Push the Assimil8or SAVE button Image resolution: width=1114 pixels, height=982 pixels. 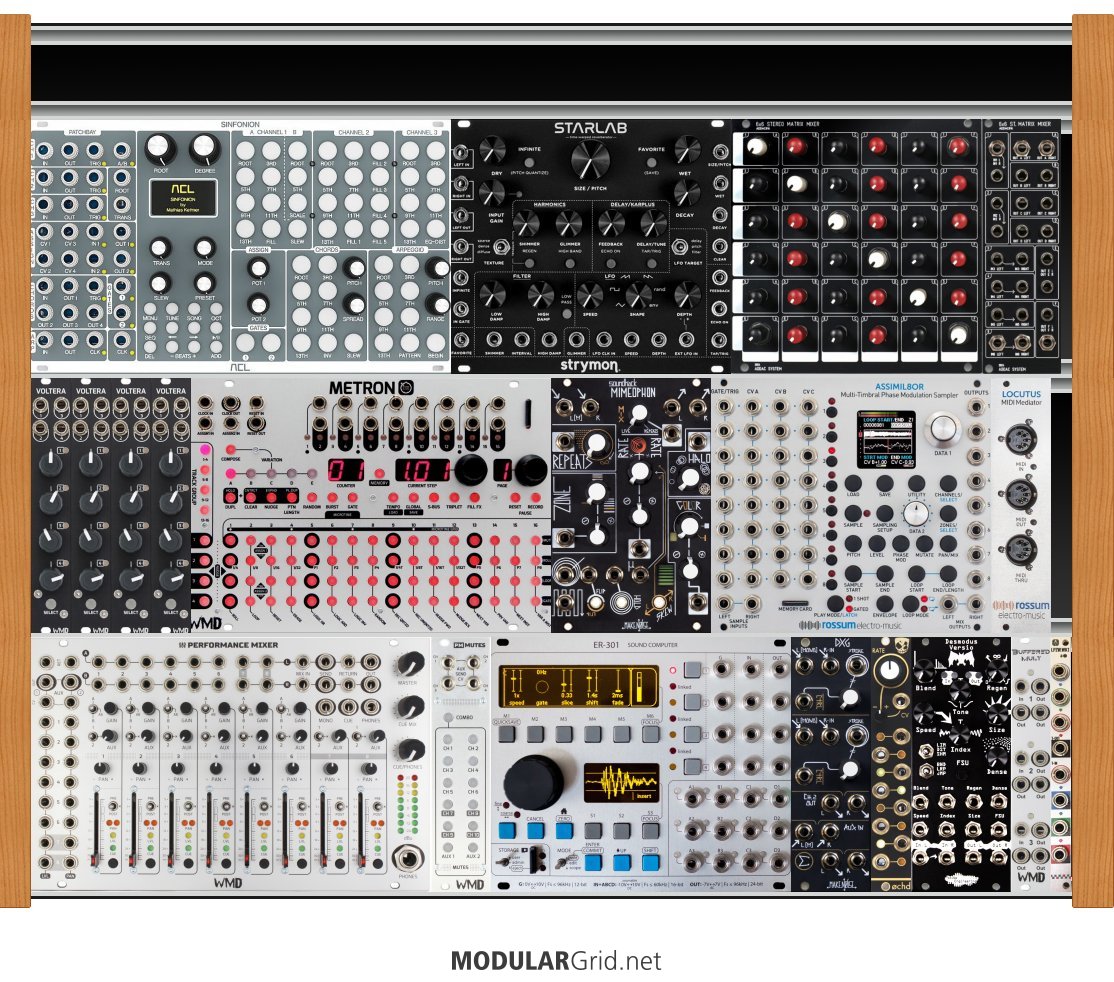click(x=885, y=483)
